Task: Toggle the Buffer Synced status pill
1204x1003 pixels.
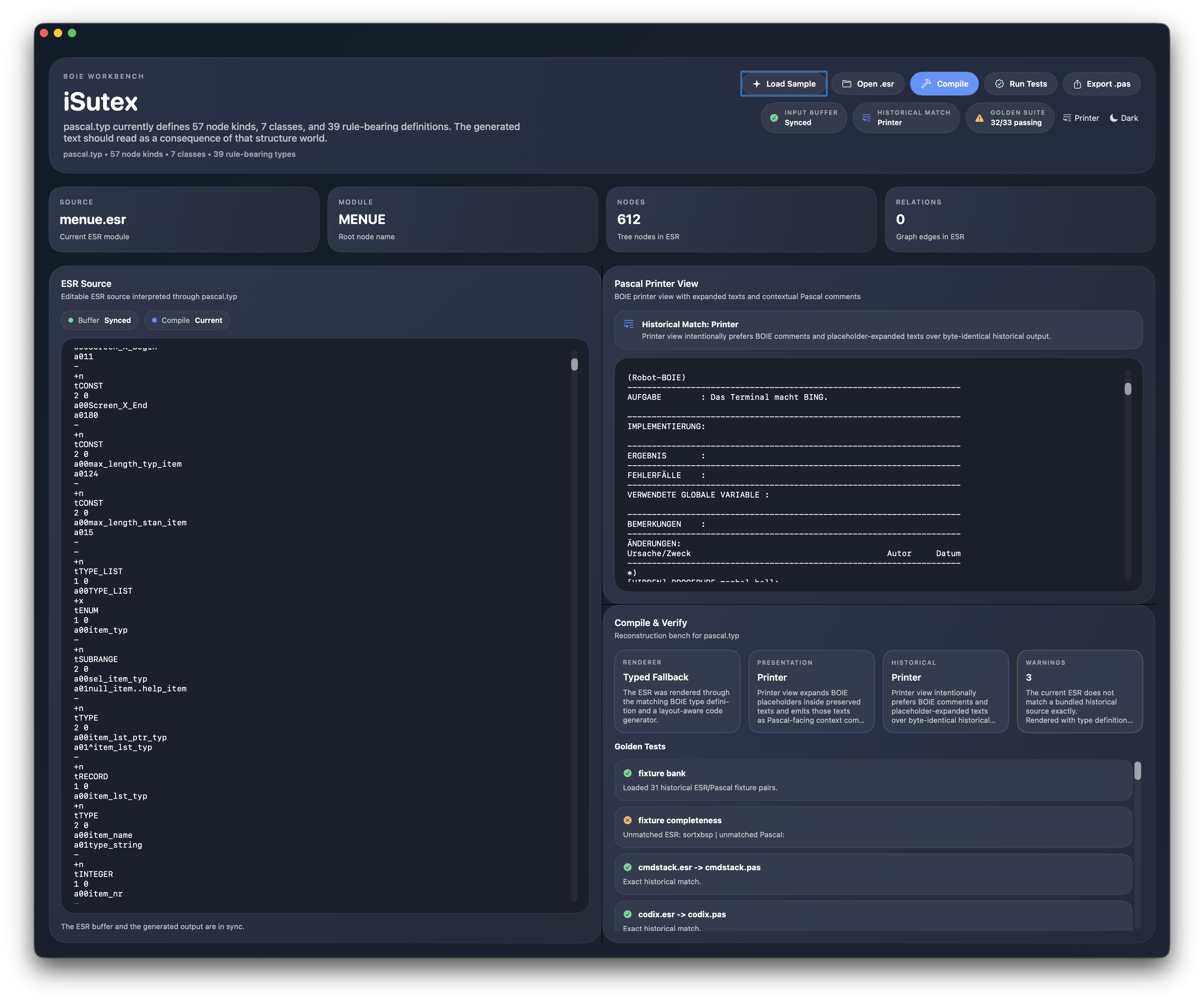Action: (x=99, y=320)
